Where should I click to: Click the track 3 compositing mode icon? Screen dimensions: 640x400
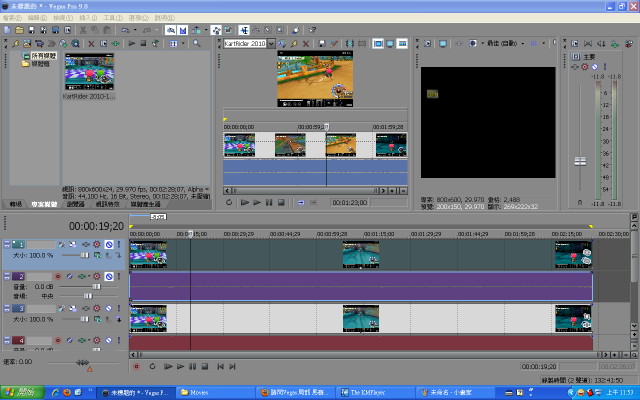tap(98, 319)
